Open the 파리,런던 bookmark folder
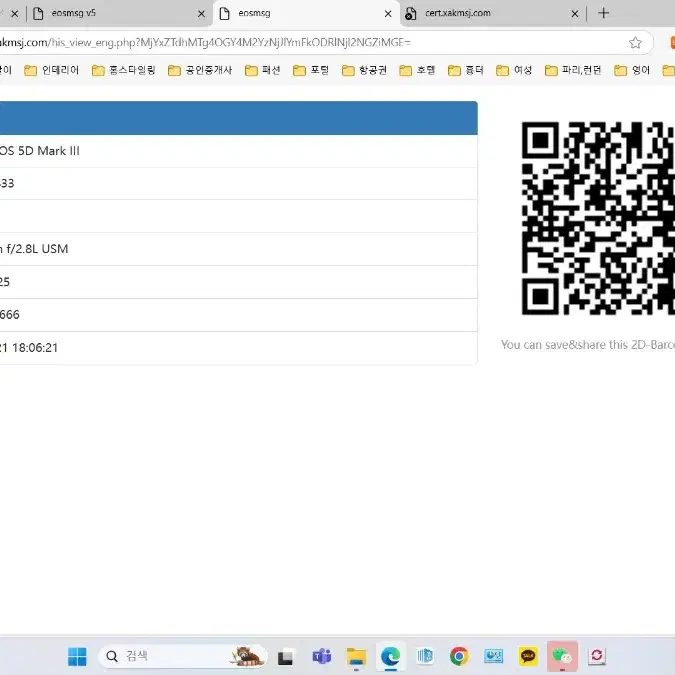 click(573, 70)
